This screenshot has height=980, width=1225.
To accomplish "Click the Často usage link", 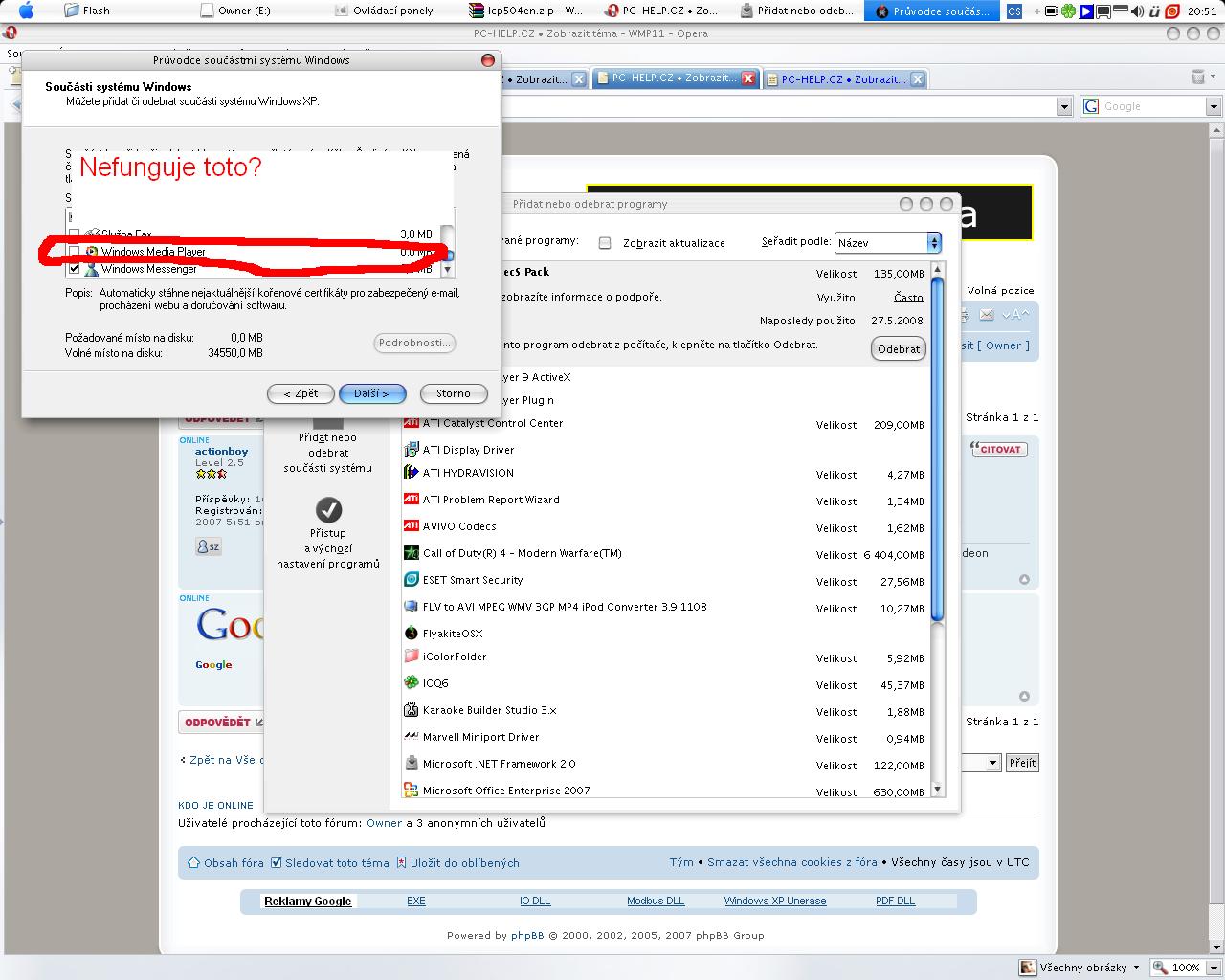I will click(x=908, y=298).
